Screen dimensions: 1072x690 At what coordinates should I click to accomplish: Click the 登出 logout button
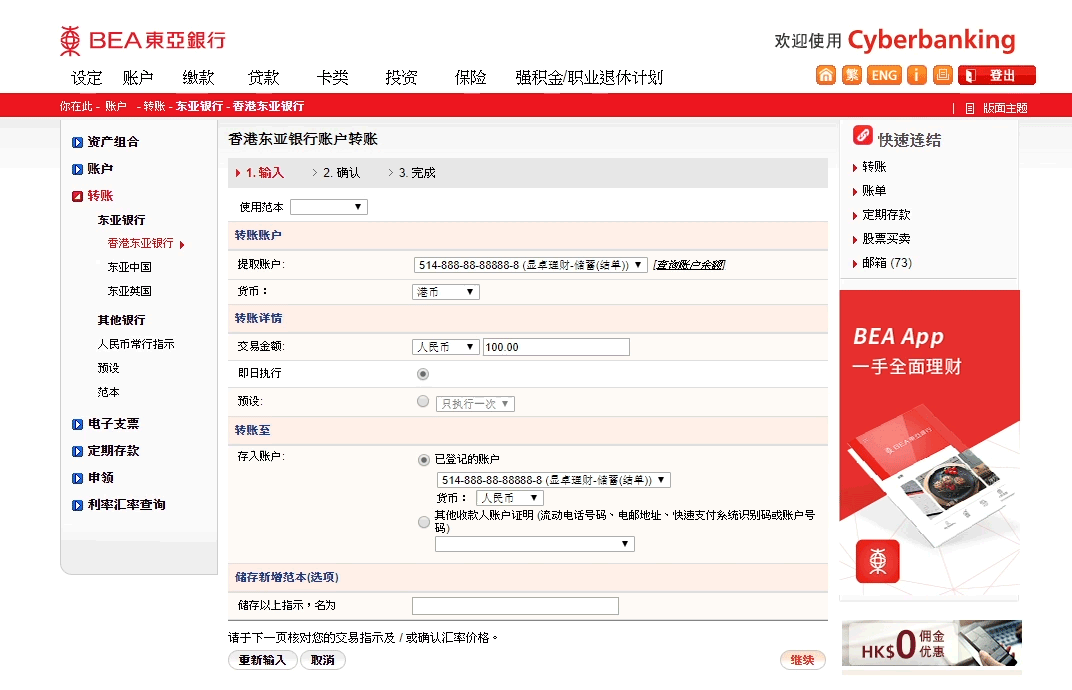point(997,75)
